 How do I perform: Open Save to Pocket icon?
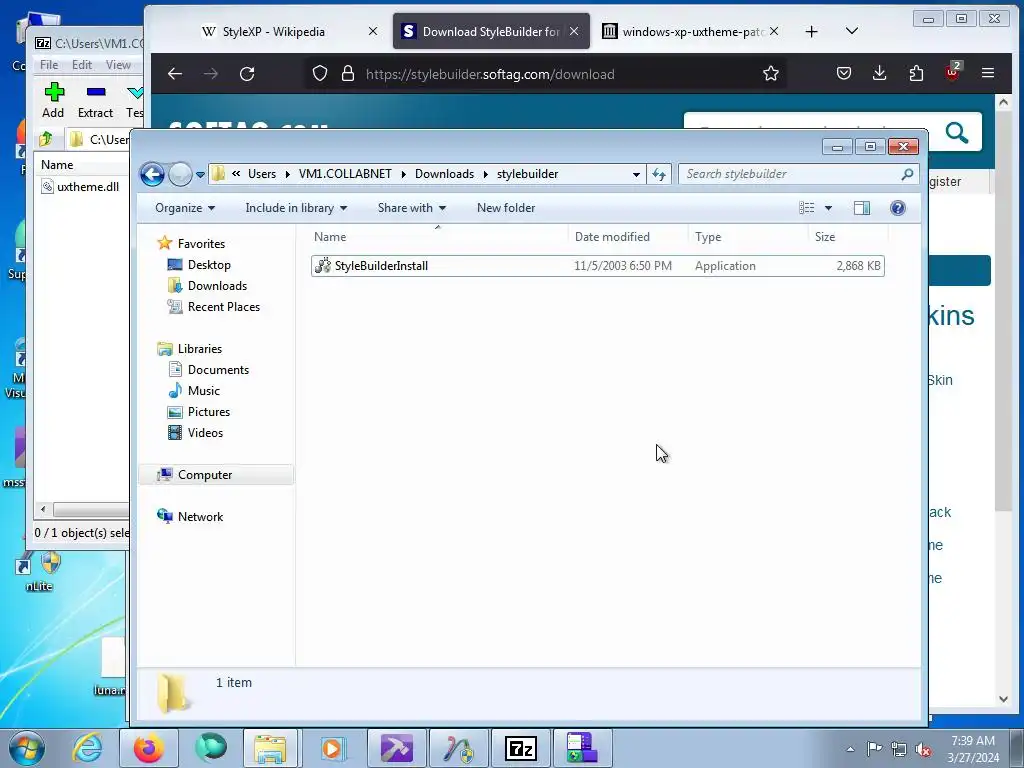[844, 74]
